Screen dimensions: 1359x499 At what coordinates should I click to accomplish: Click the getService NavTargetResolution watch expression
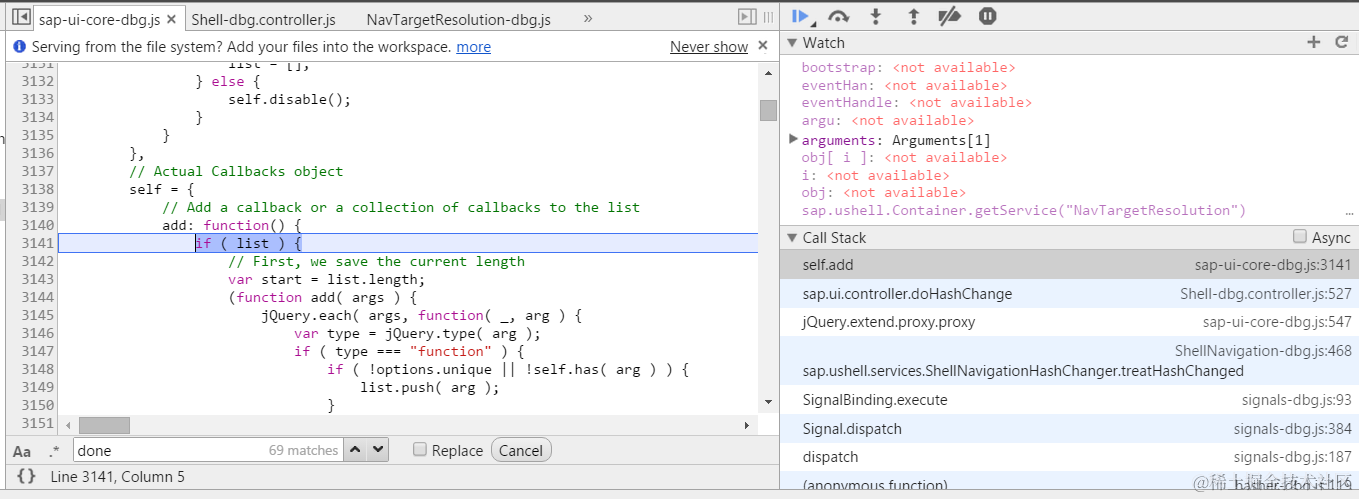[x=1024, y=210]
